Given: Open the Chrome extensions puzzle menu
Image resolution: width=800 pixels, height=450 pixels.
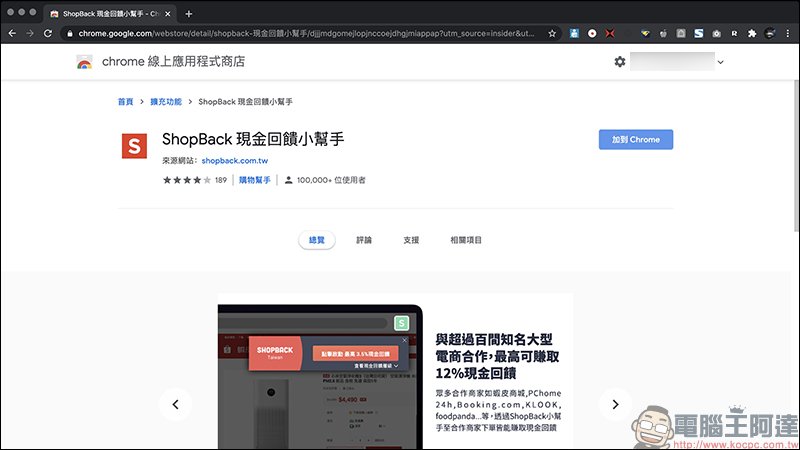Looking at the screenshot, I should pos(752,33).
